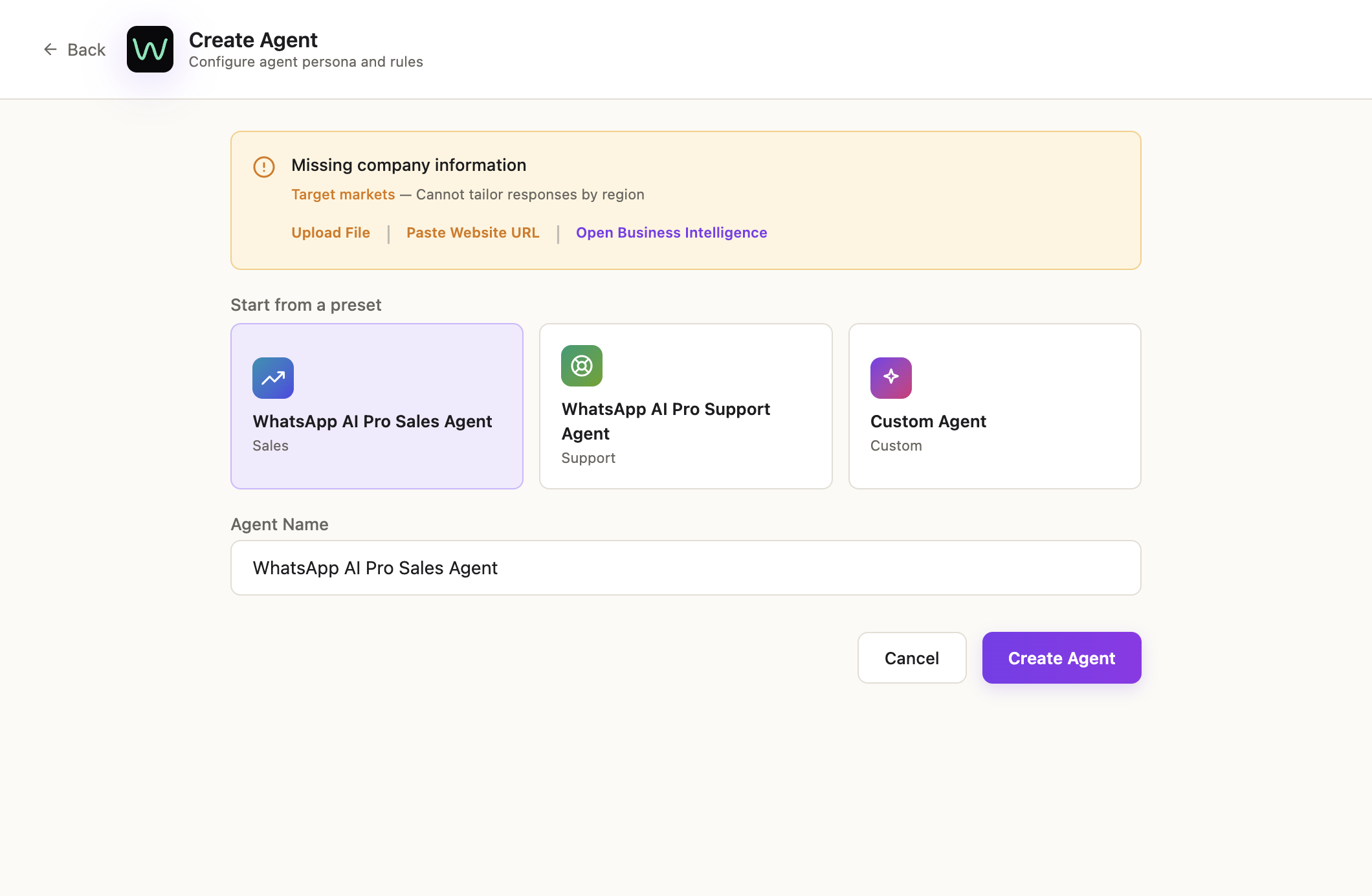Open Business Intelligence link

(x=672, y=232)
